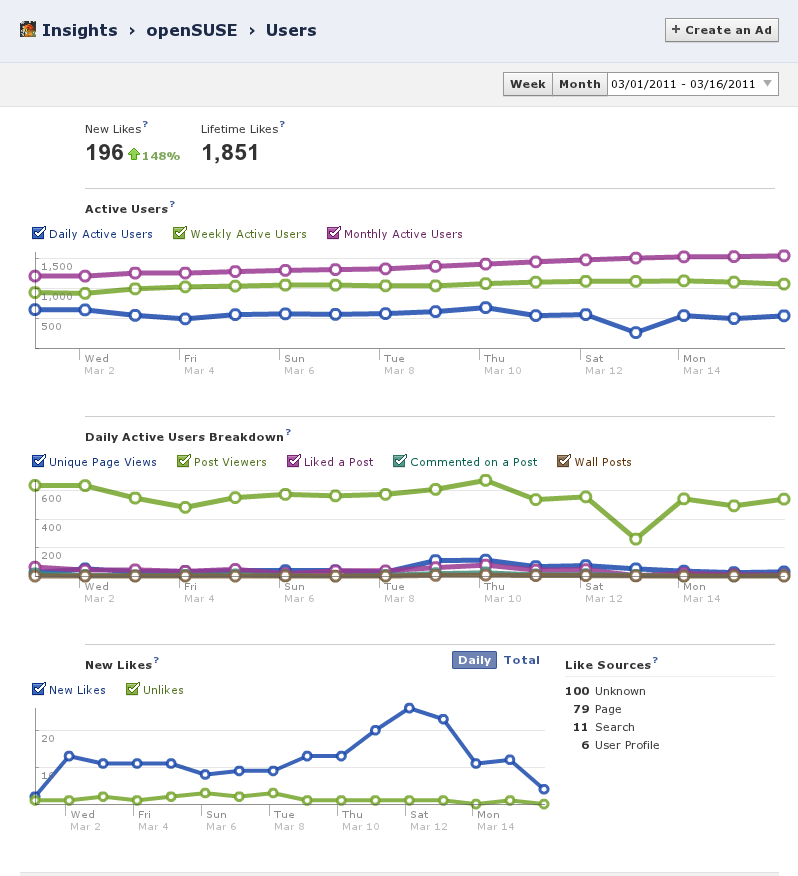Hide the Post Viewers series

(x=183, y=462)
